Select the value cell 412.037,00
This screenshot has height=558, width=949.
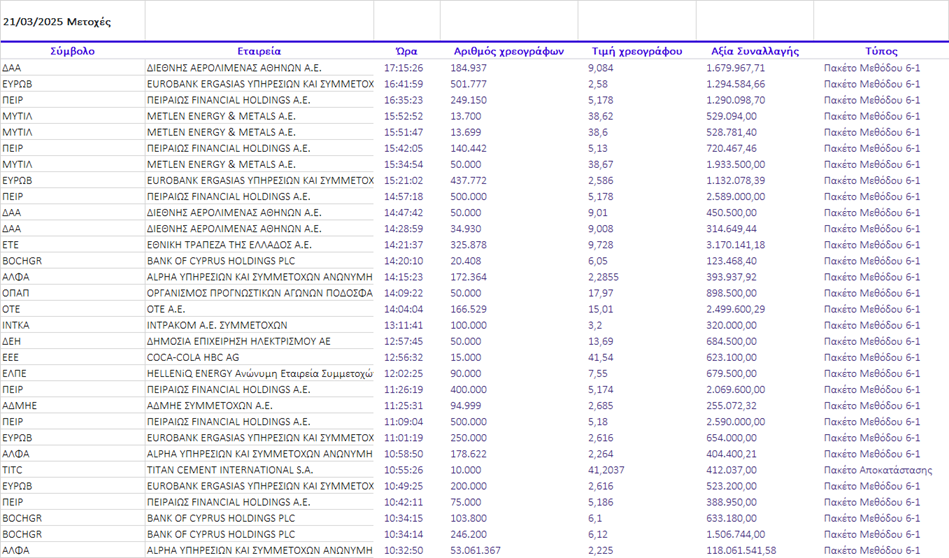[x=731, y=470]
